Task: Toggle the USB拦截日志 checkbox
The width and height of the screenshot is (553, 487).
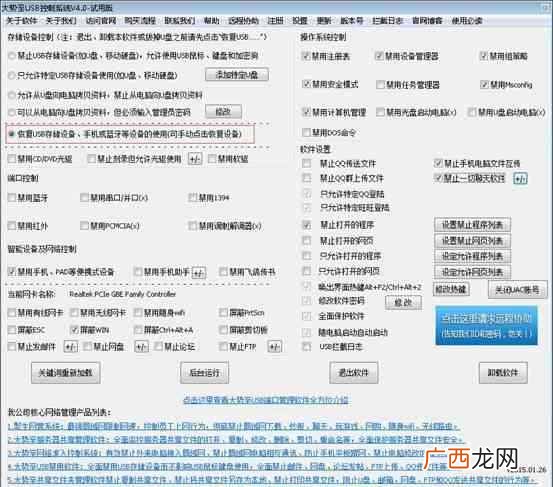Action: 307,347
